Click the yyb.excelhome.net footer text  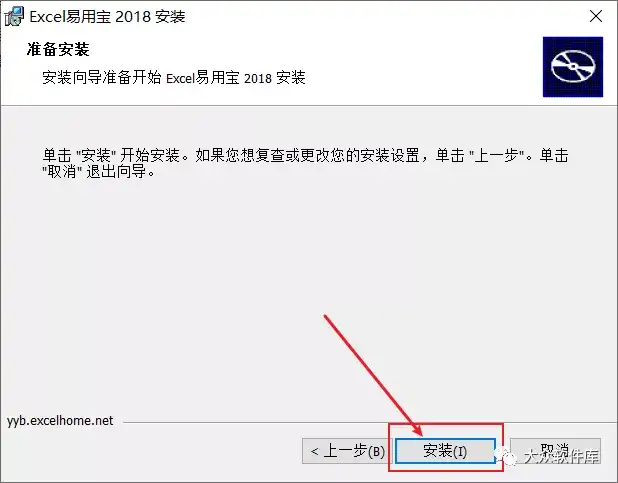tap(60, 421)
